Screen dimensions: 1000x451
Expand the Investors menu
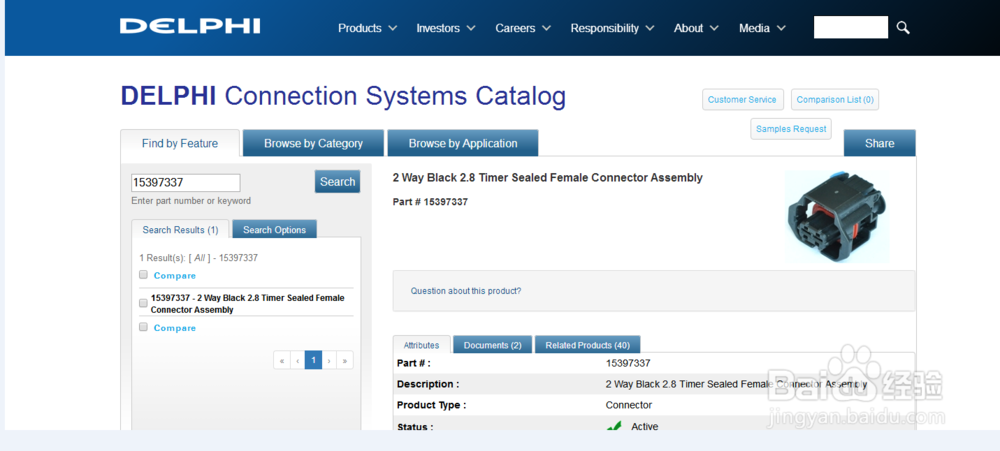point(446,28)
